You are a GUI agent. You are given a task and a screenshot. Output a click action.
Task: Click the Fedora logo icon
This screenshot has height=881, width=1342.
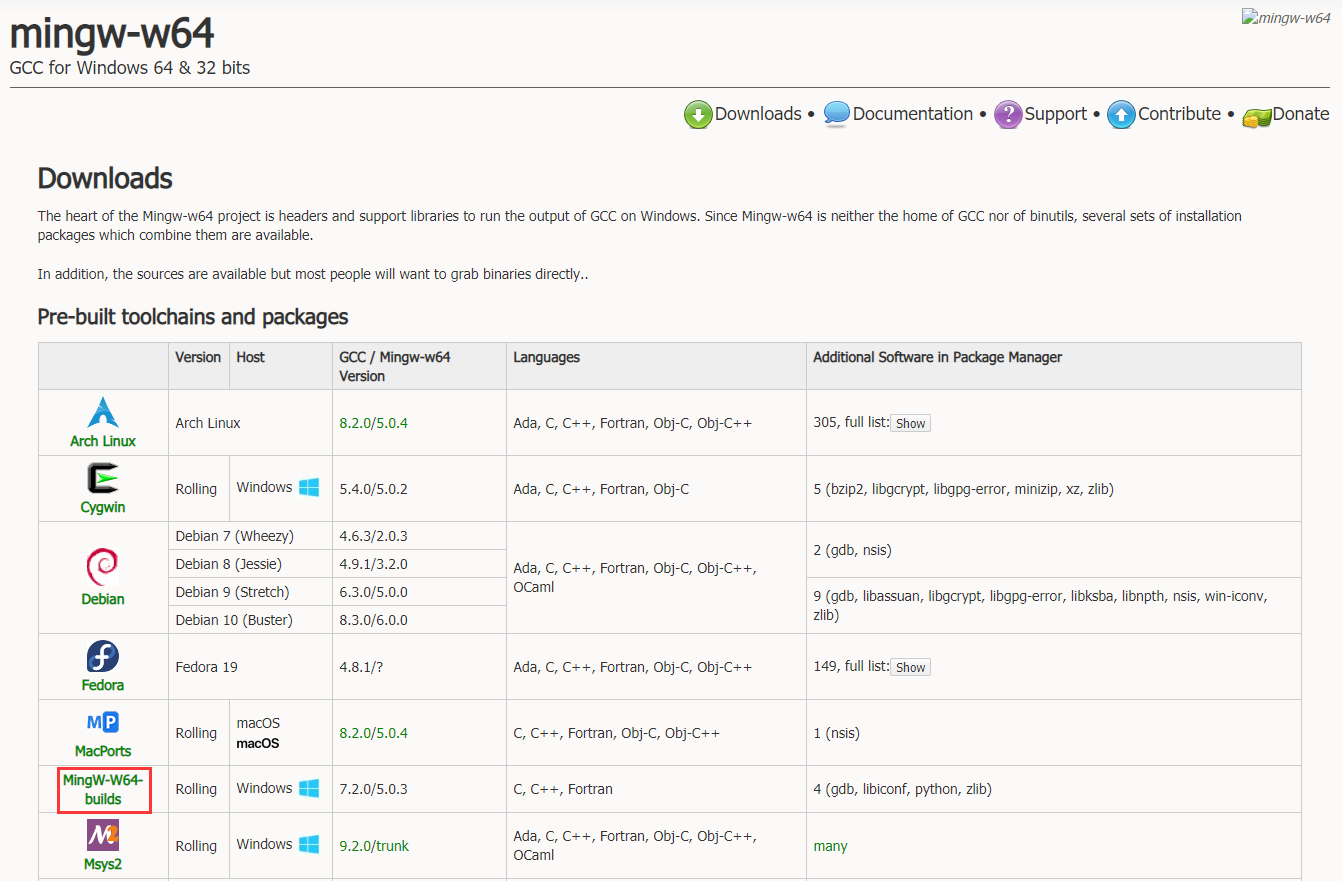[103, 657]
